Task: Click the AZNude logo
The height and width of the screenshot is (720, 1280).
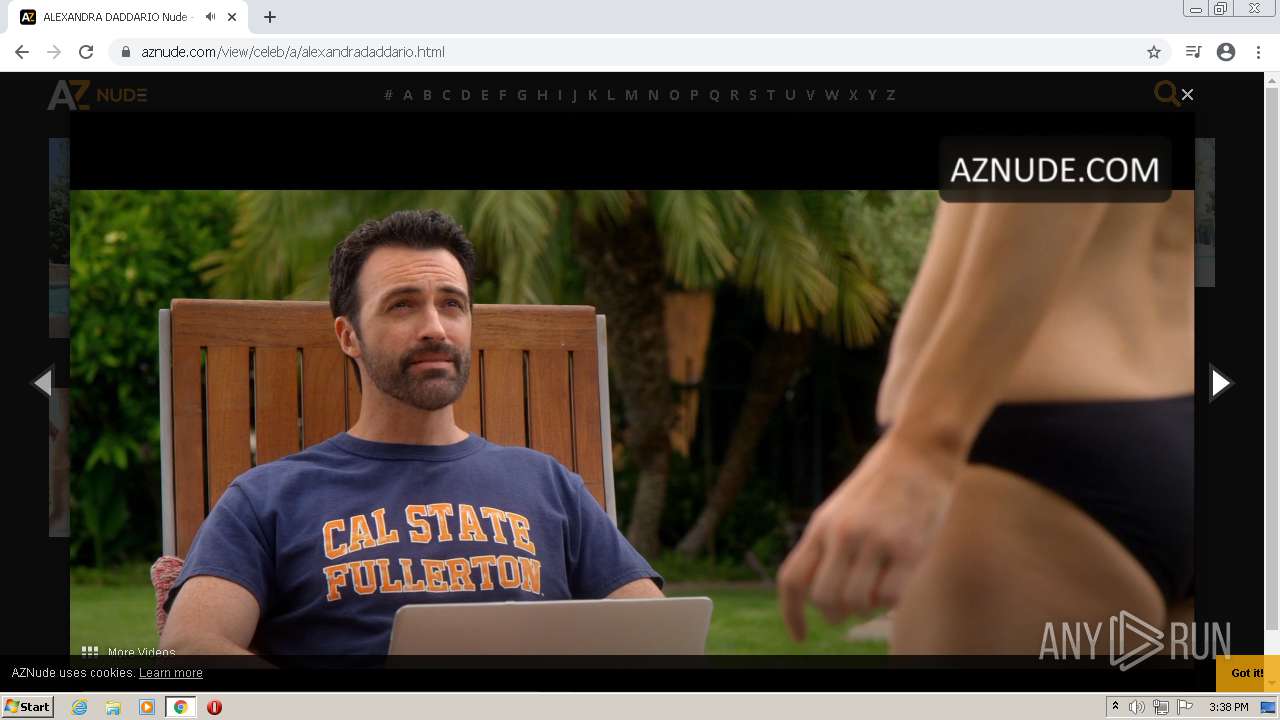Action: pyautogui.click(x=97, y=95)
